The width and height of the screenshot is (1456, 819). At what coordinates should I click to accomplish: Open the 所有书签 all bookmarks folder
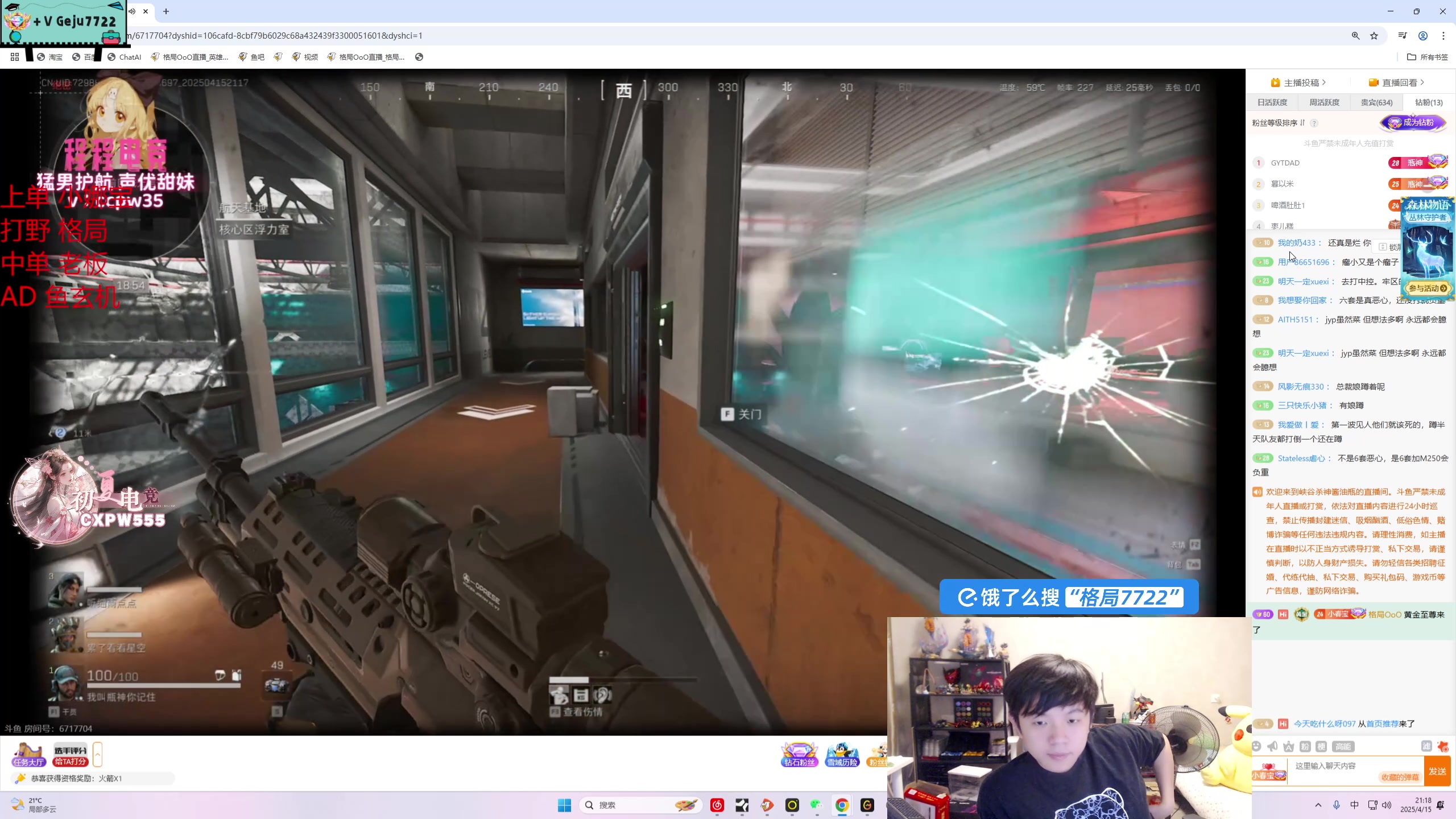[x=1428, y=57]
